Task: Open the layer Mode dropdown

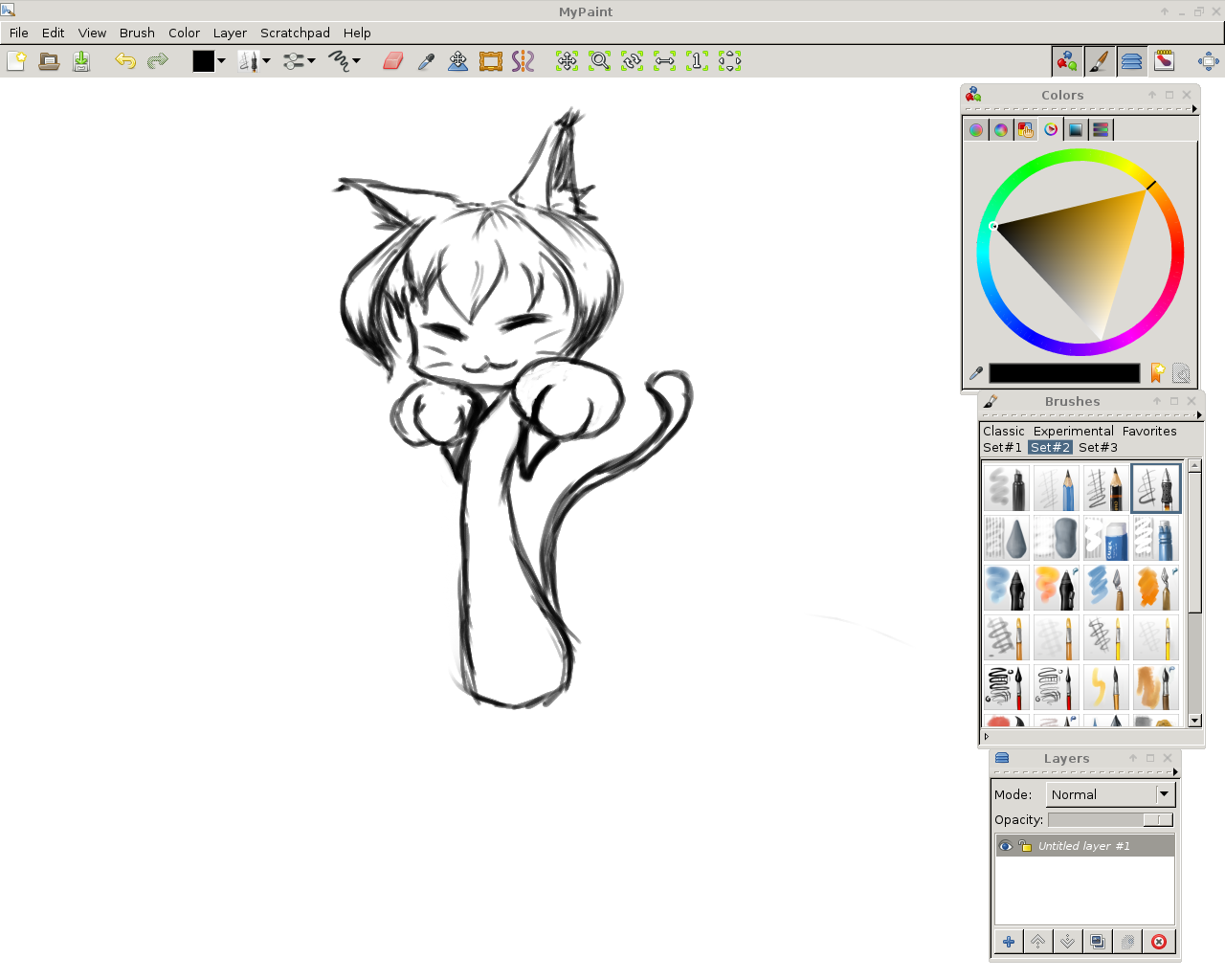Action: click(x=1109, y=794)
